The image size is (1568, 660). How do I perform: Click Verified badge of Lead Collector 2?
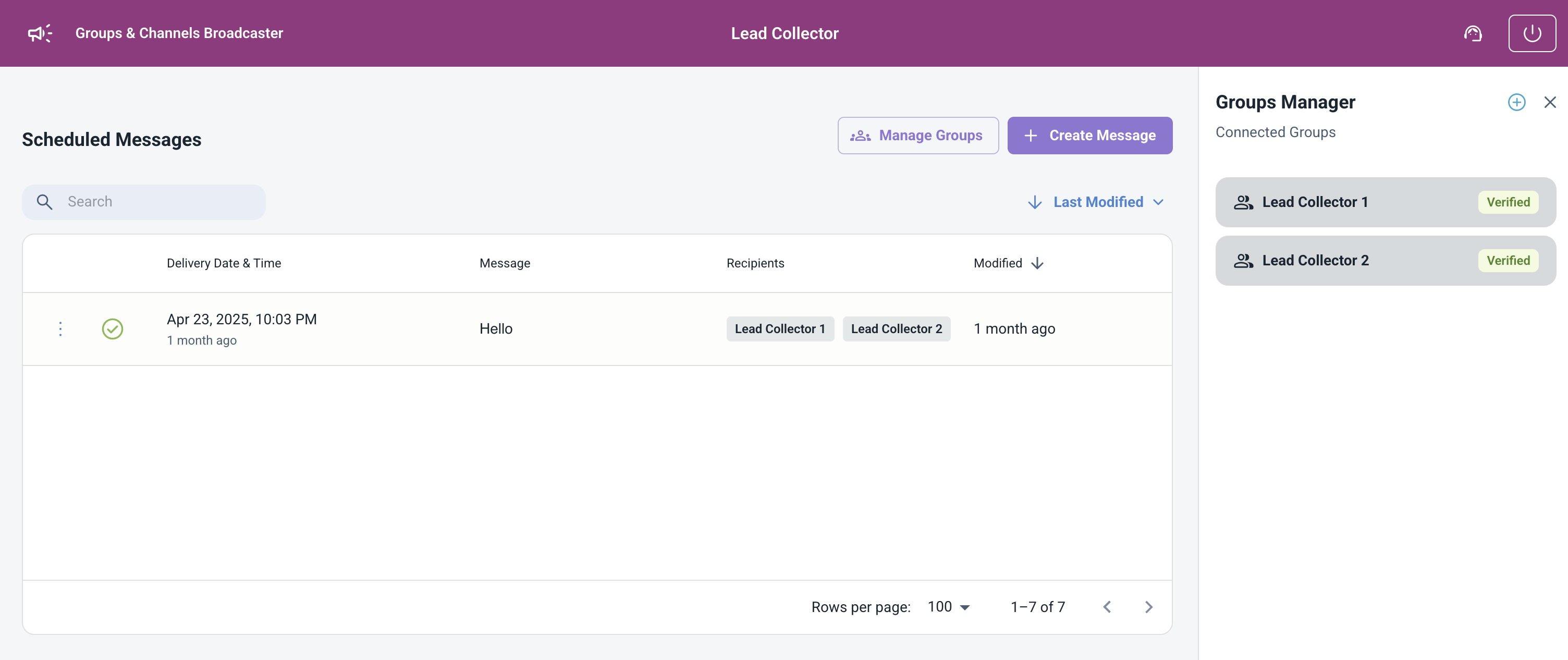1508,261
